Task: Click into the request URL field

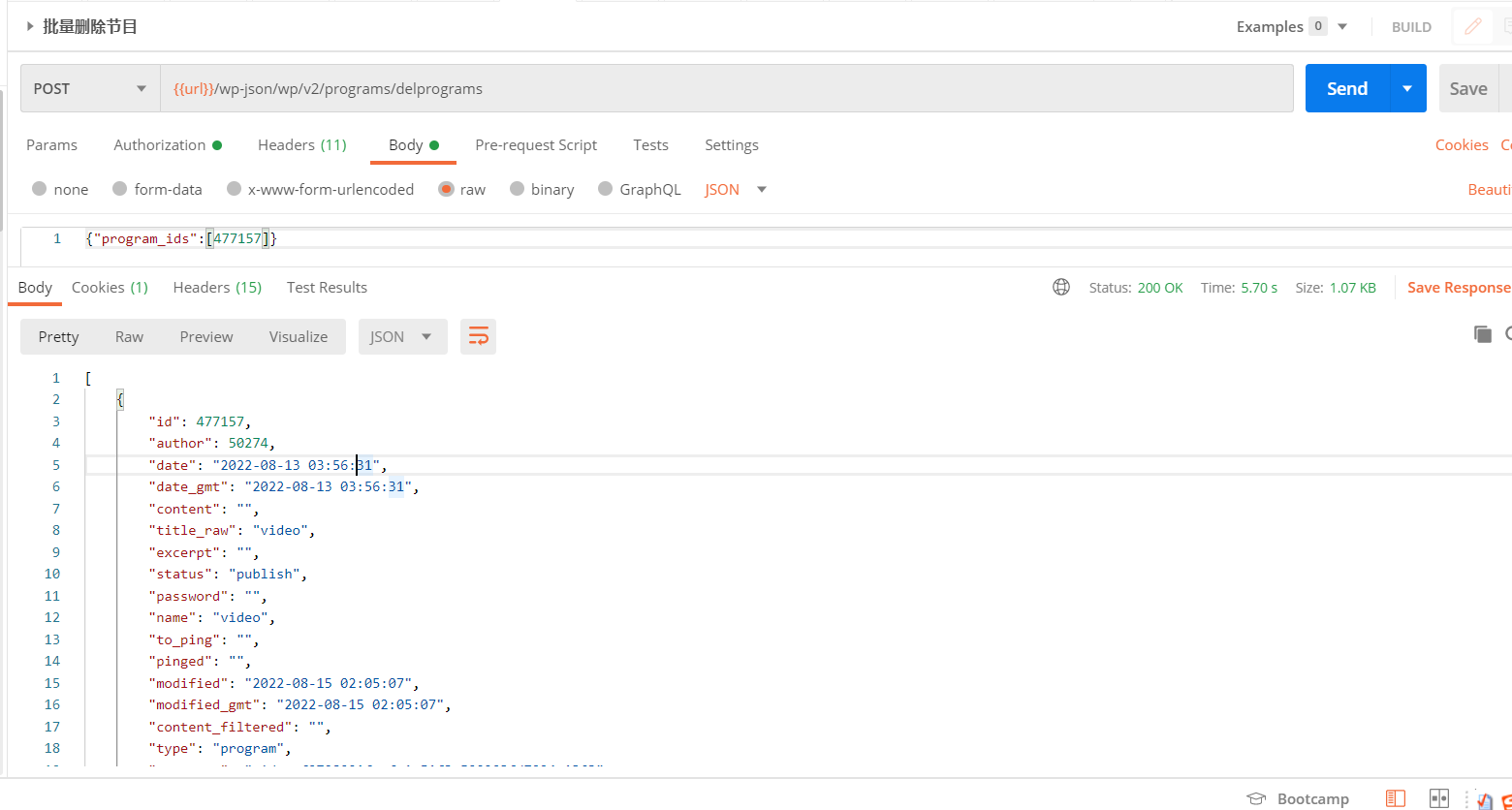Action: pyautogui.click(x=727, y=88)
